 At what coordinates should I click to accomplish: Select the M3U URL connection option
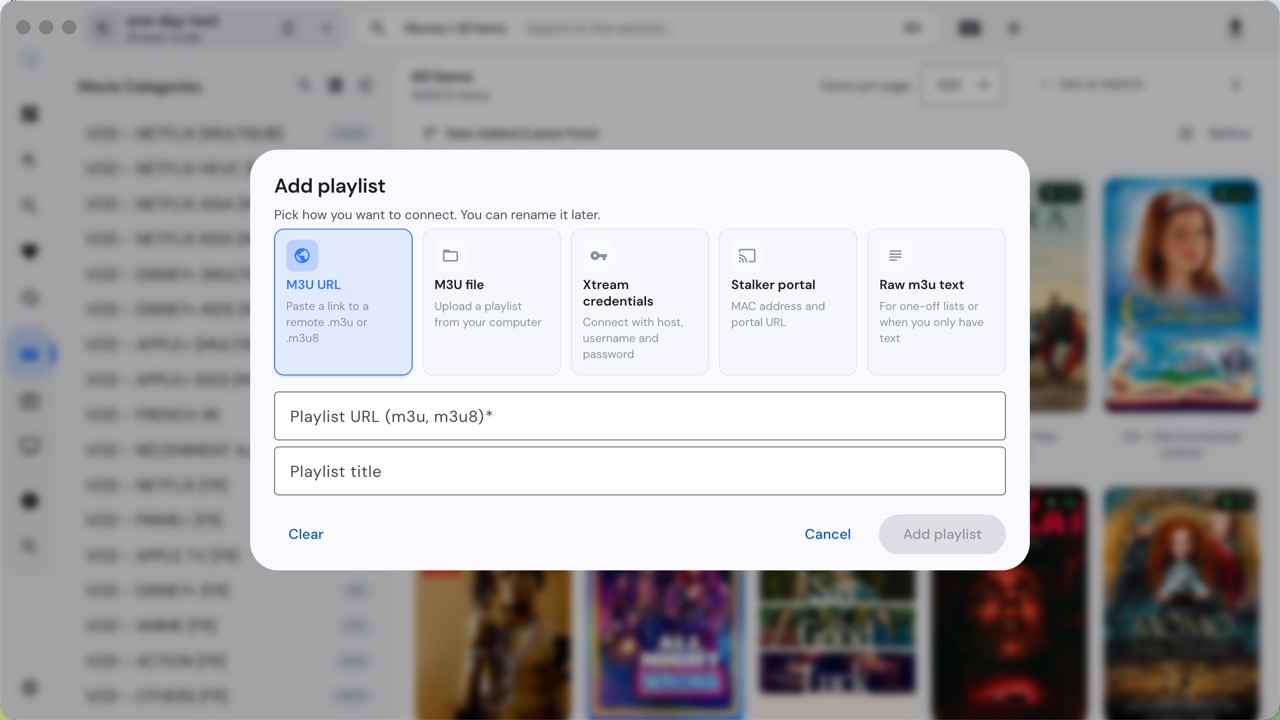tap(343, 302)
